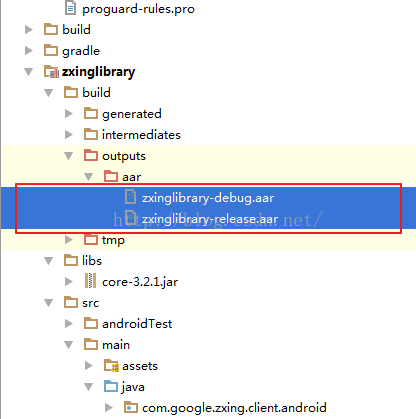416x419 pixels.
Task: Click the aar folder icon
Action: click(x=111, y=176)
